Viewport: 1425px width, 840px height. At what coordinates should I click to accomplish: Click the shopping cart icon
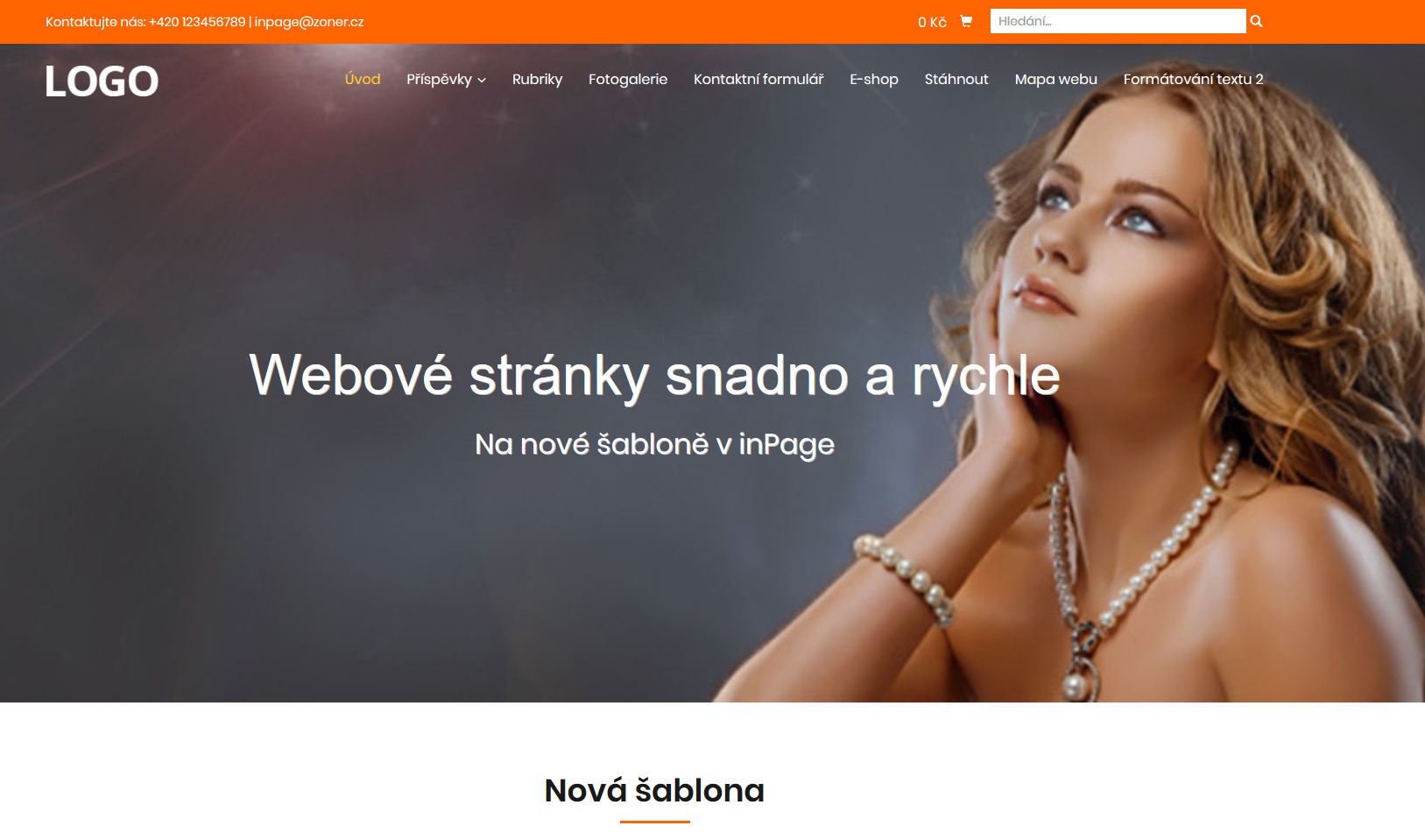click(966, 21)
